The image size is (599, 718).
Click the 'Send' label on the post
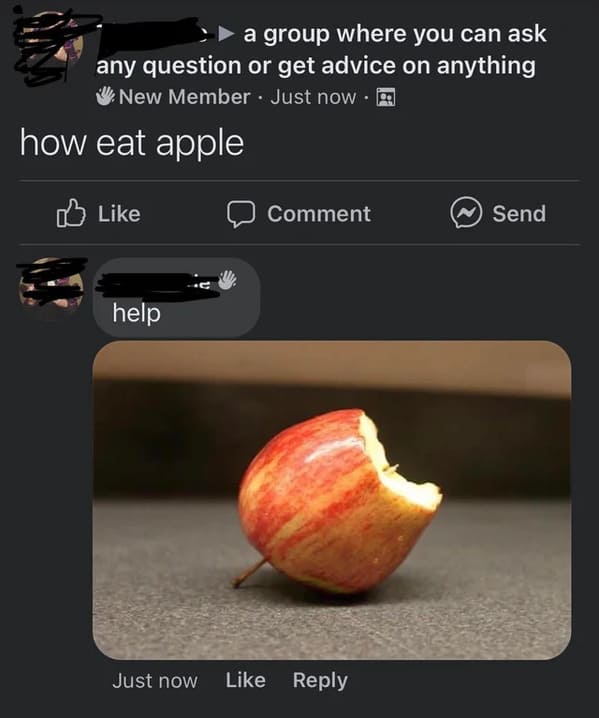click(x=519, y=214)
